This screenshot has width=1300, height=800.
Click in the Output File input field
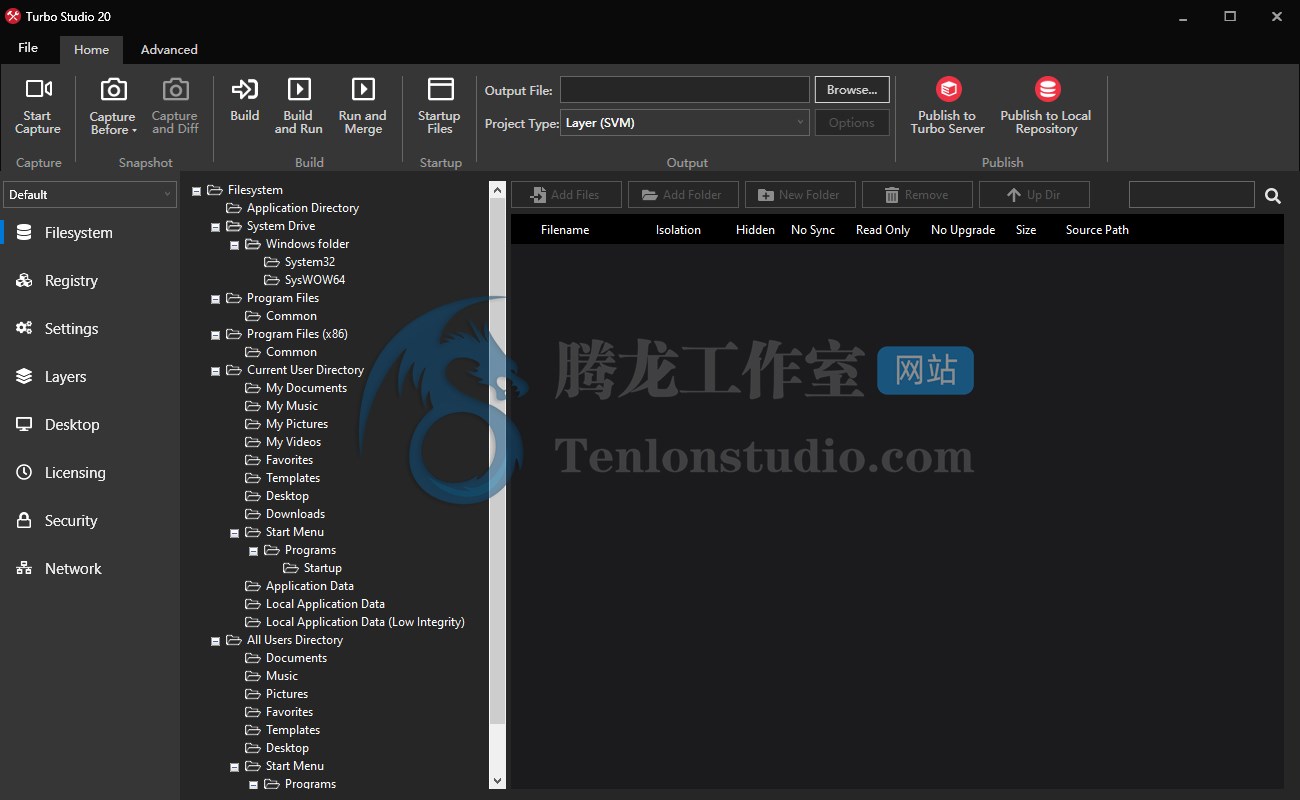[x=685, y=90]
